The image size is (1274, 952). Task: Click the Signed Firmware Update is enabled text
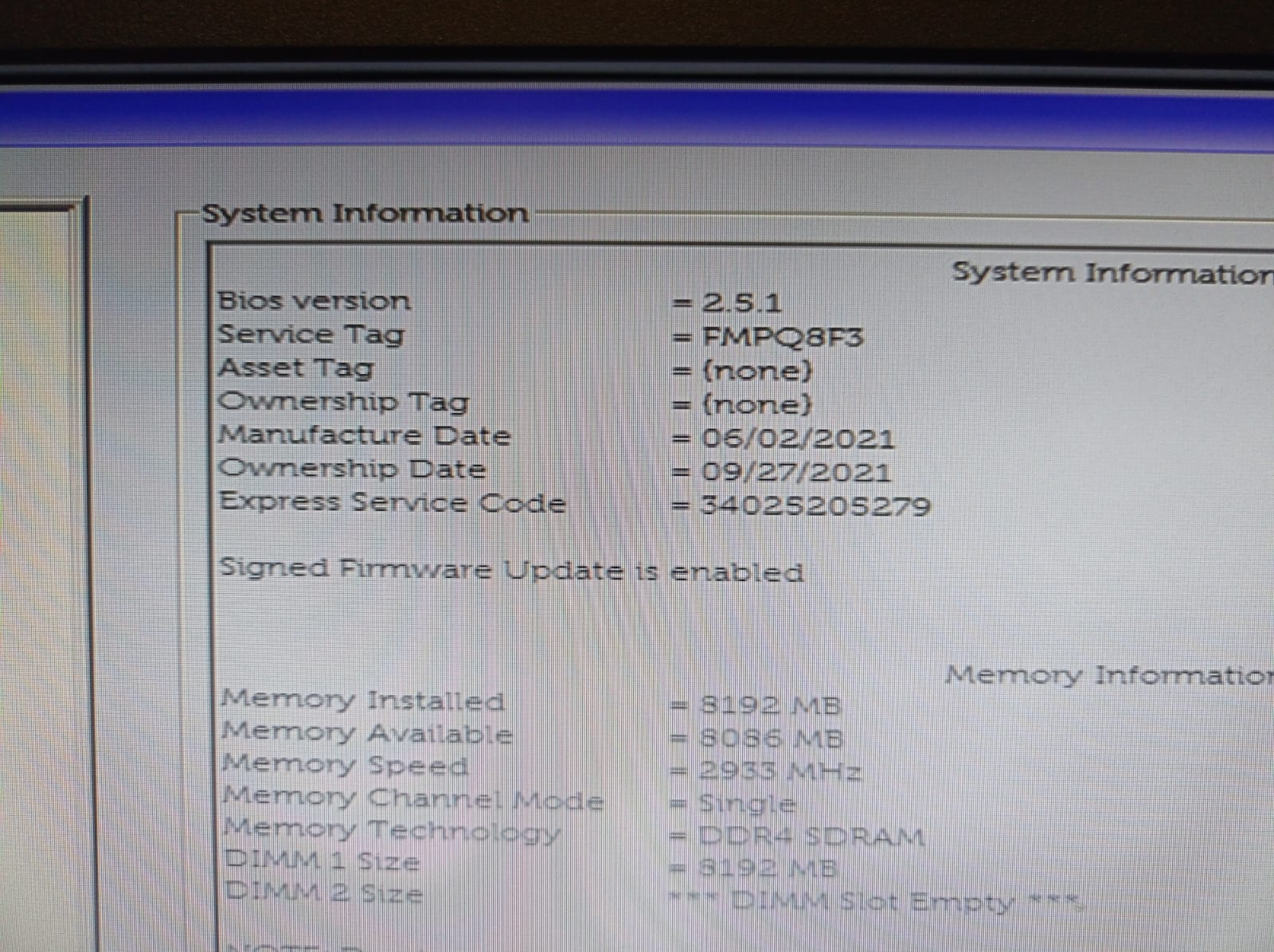pyautogui.click(x=511, y=570)
